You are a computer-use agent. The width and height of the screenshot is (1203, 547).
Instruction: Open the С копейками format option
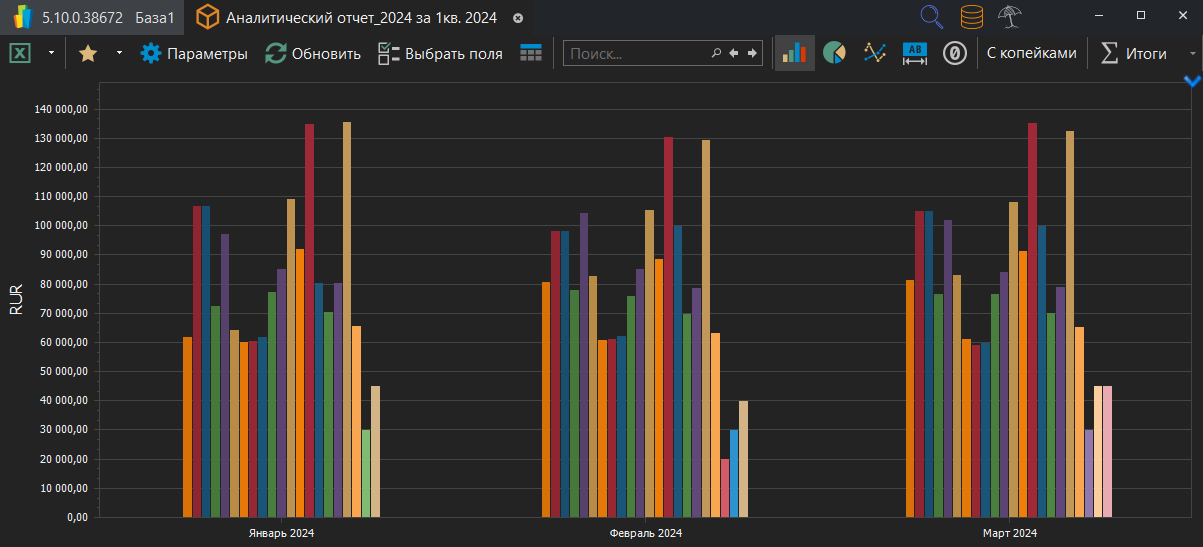[1032, 53]
